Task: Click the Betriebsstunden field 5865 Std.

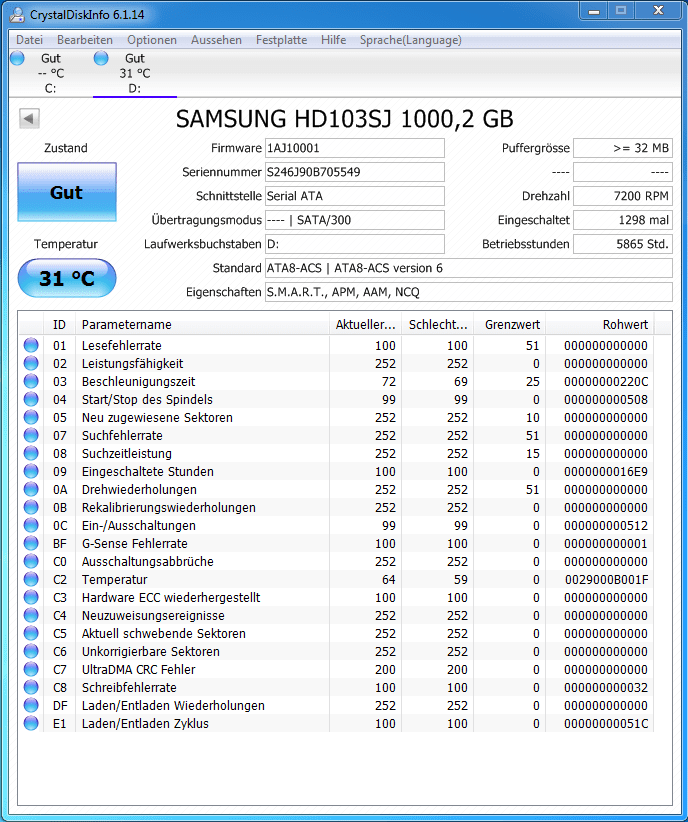Action: (622, 244)
